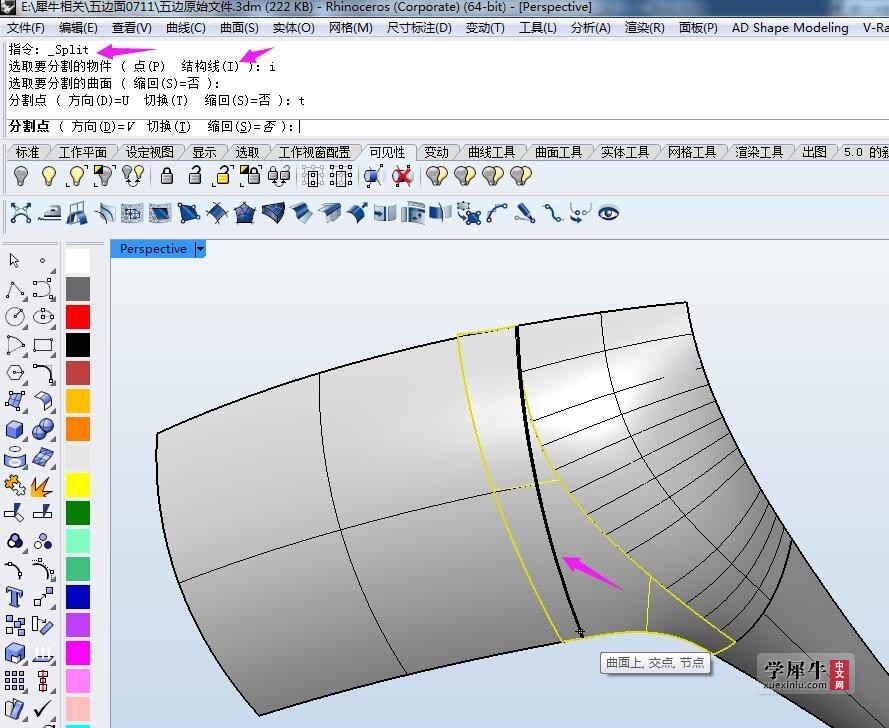889x728 pixels.
Task: Toggle the 方向(D)=V option in the command prompt
Action: [x=103, y=126]
